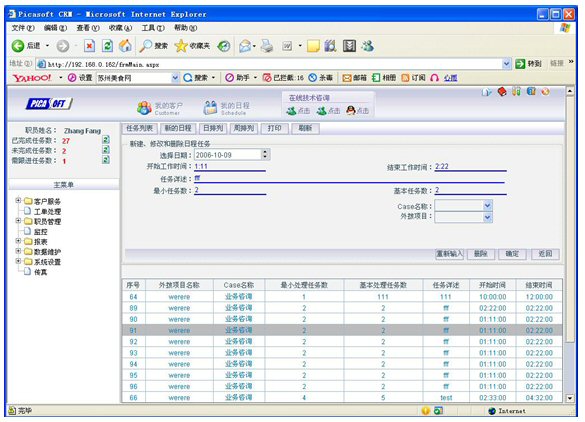This screenshot has height=422, width=585.
Task: Click the IE Home toolbar icon
Action: [125, 46]
